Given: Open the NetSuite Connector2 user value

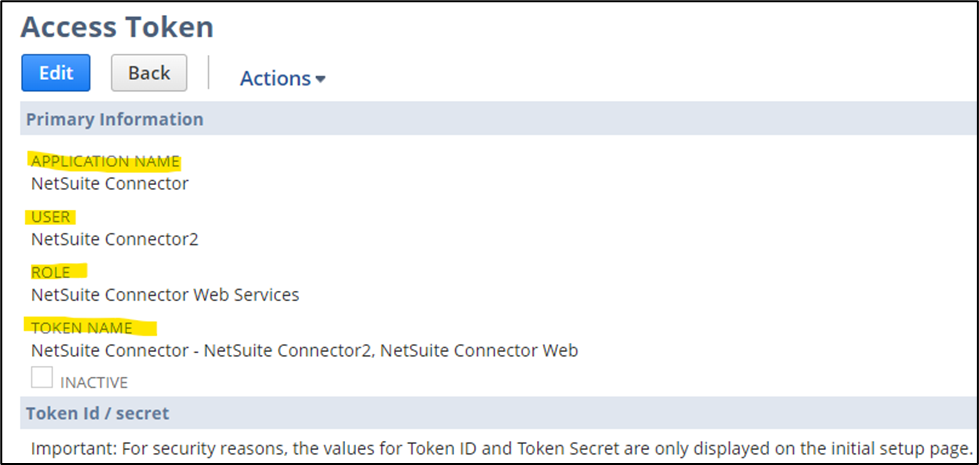Looking at the screenshot, I should click(115, 239).
